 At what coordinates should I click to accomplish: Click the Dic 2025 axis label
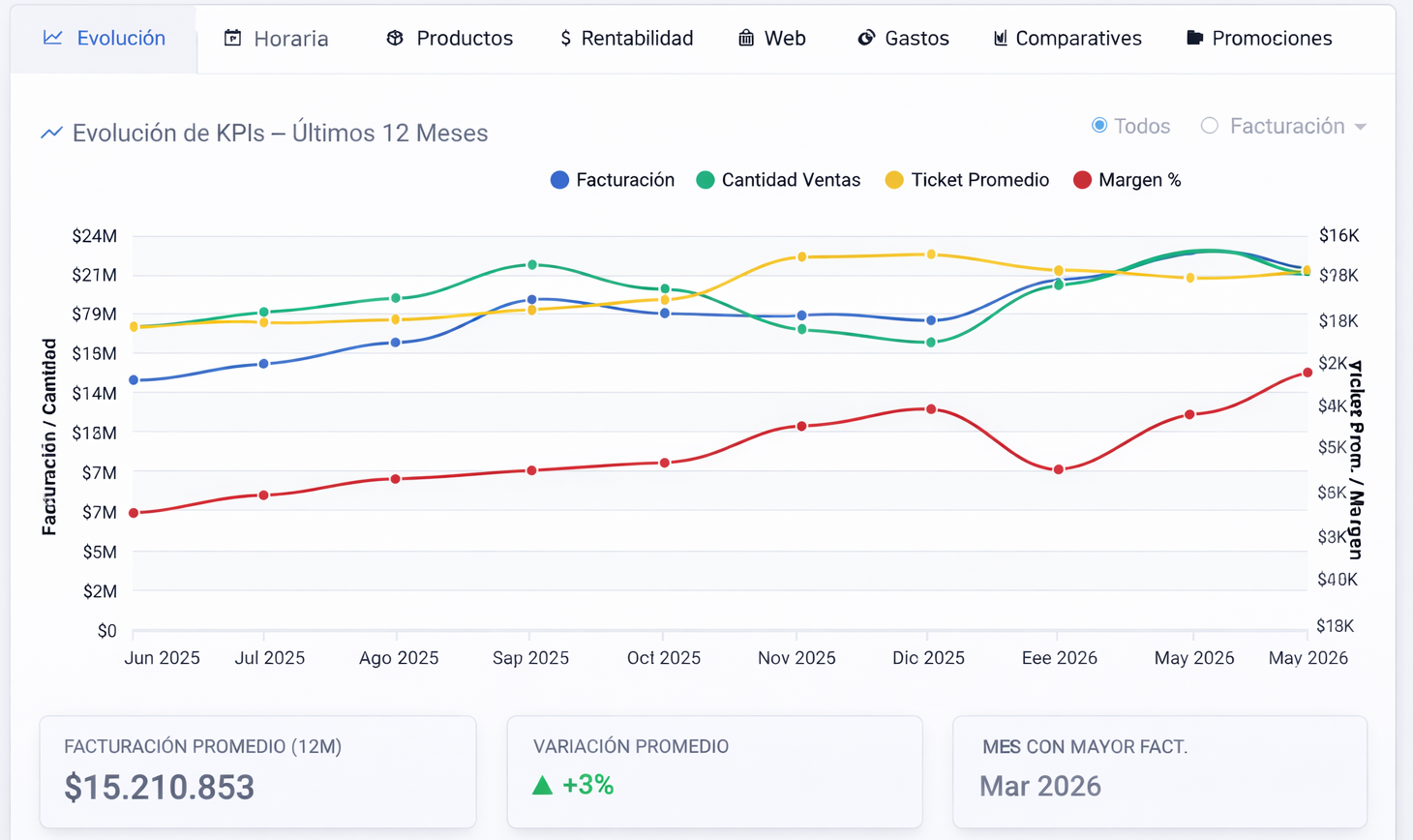928,658
